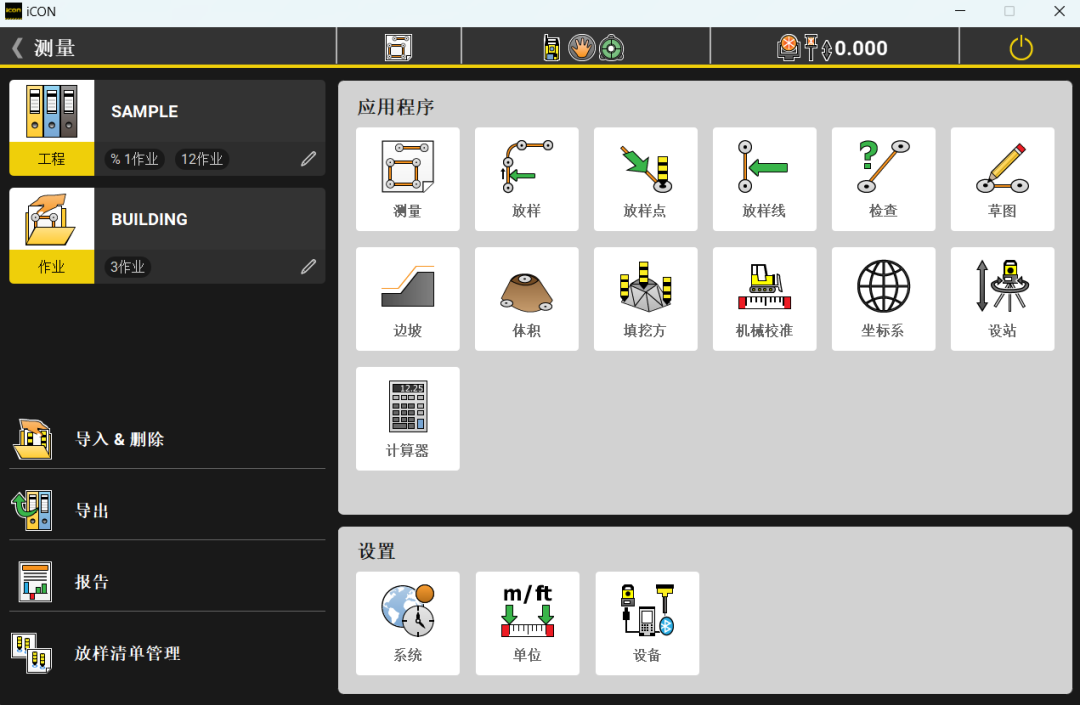Open the 边坡 slope application
This screenshot has width=1080, height=705.
[x=408, y=299]
